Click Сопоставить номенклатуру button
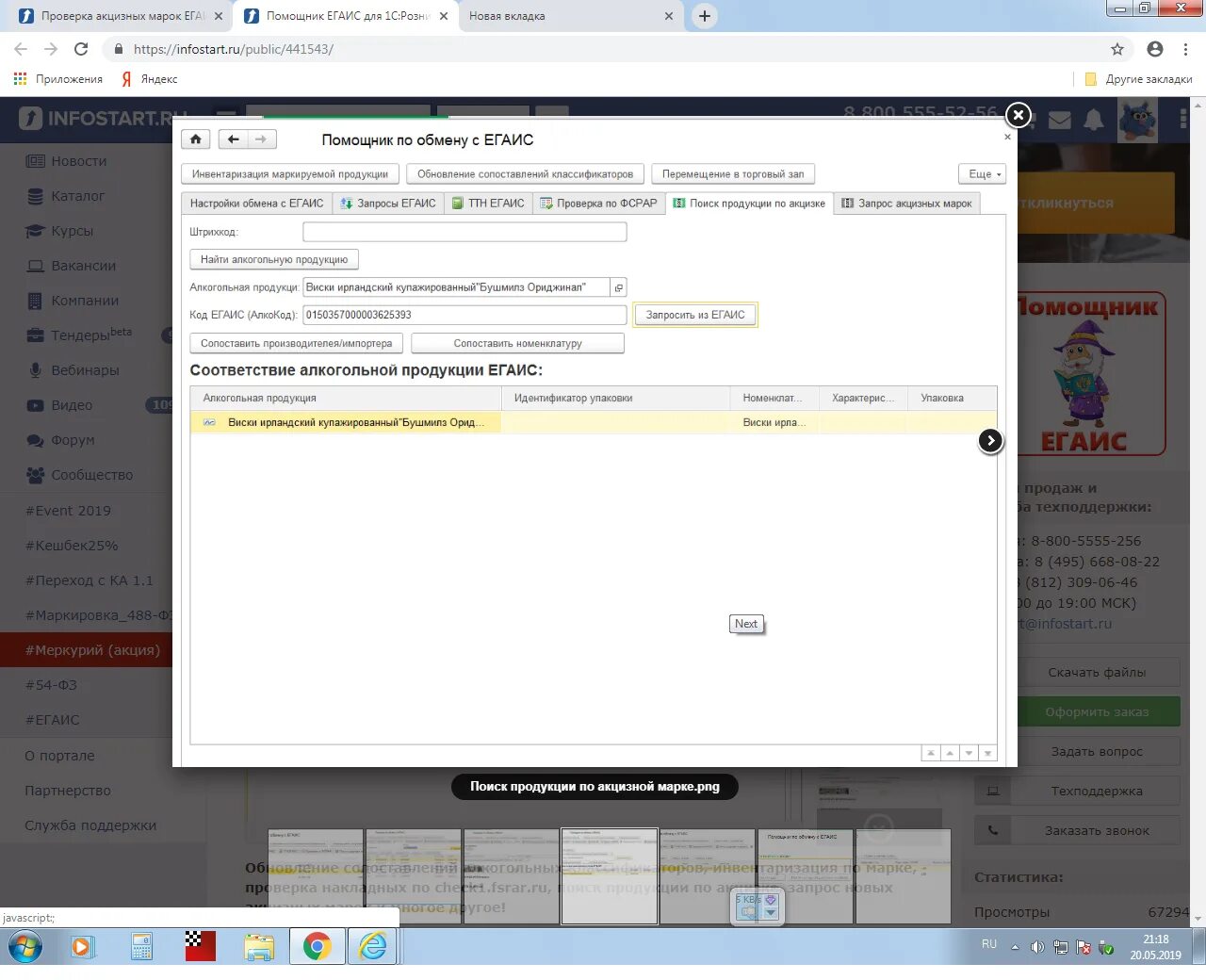Image resolution: width=1206 pixels, height=980 pixels. tap(517, 343)
